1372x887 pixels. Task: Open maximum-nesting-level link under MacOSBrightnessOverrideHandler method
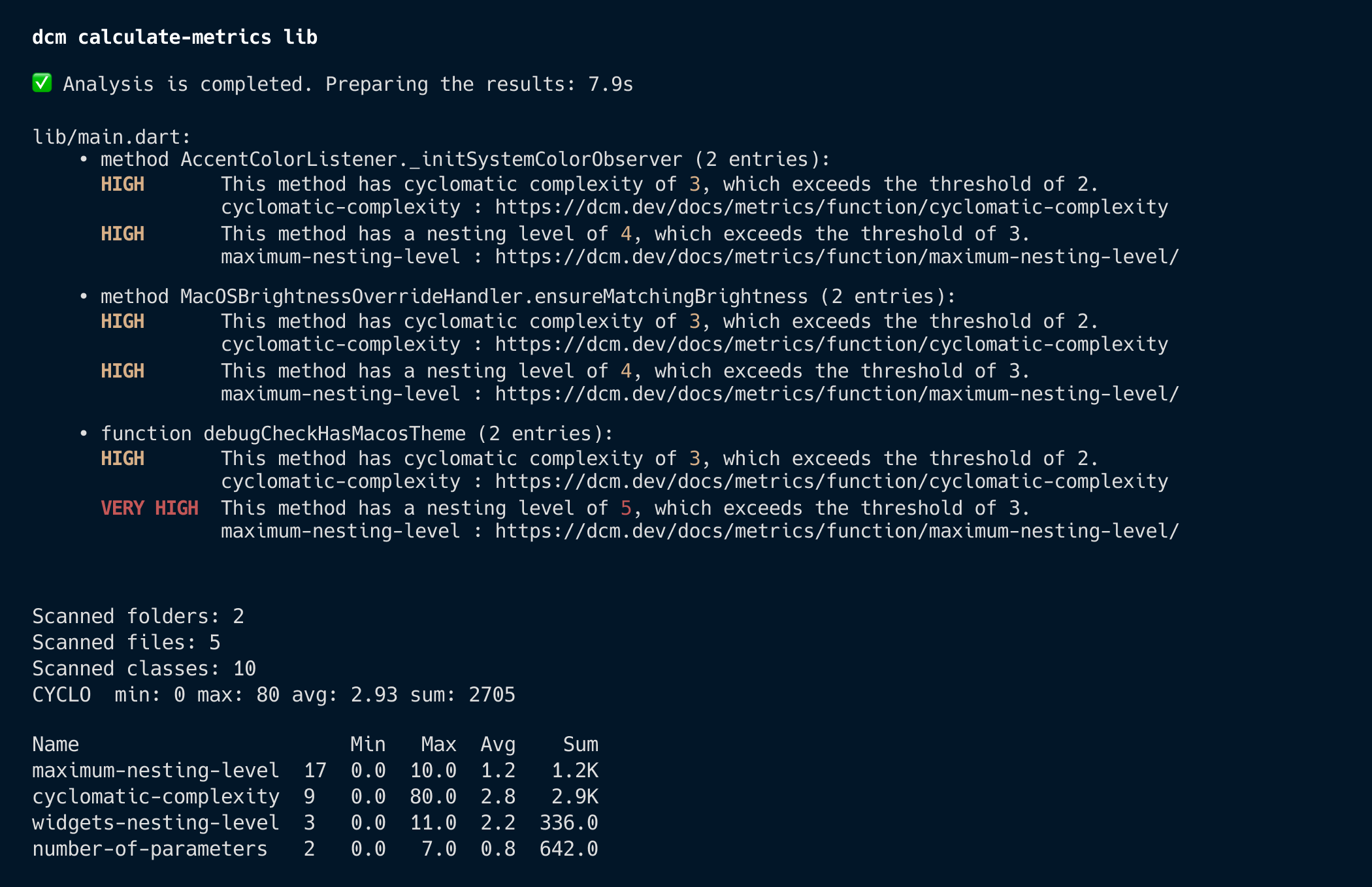[836, 395]
